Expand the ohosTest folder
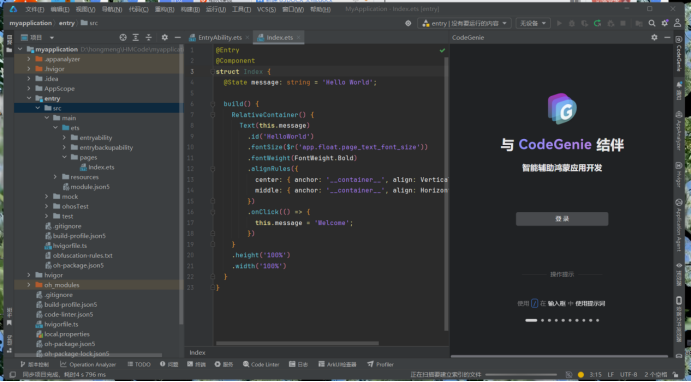Screen dimensions: 691x382 [x=47, y=206]
